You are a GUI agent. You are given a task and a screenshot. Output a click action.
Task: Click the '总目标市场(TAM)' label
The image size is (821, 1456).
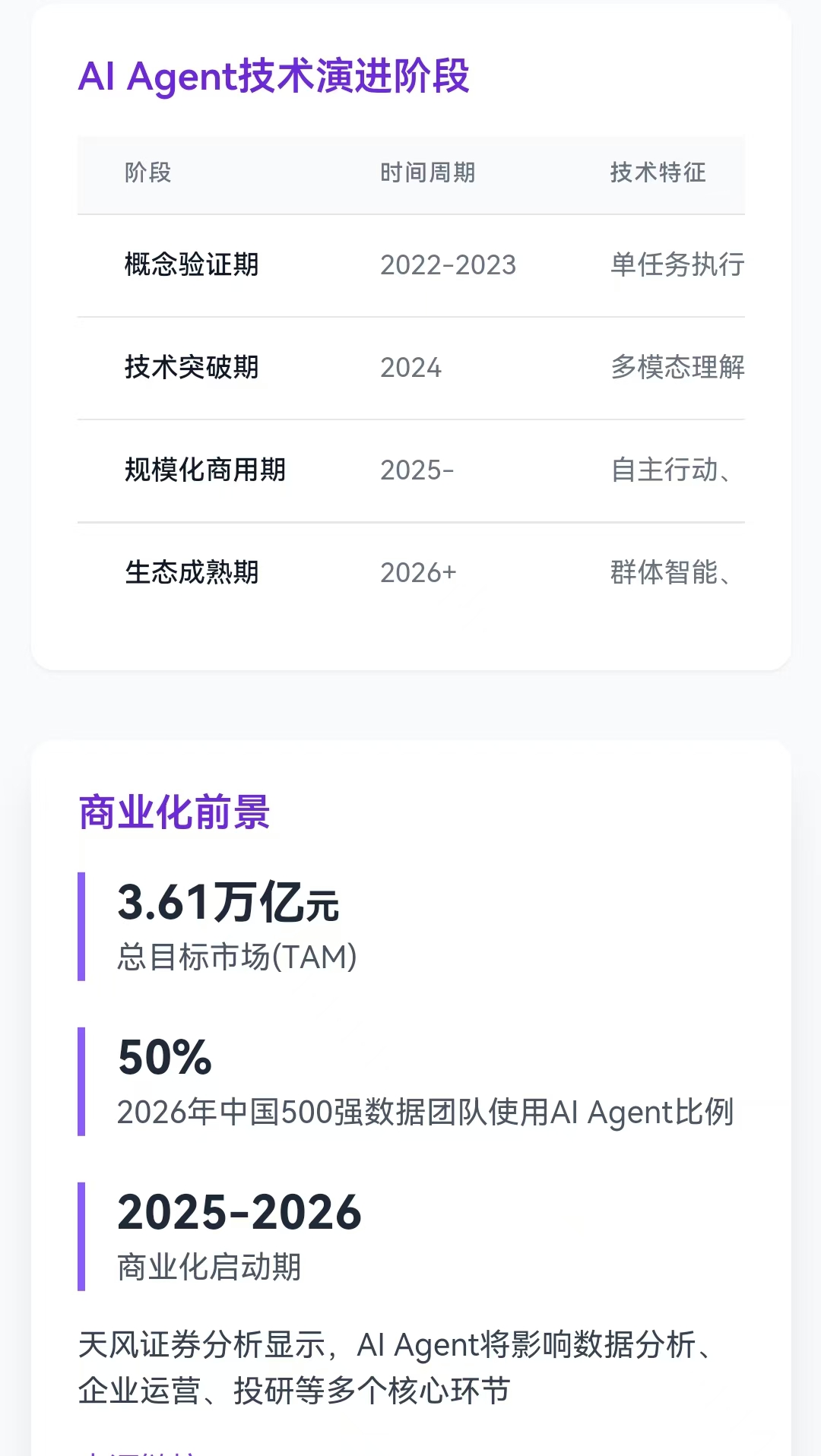pos(236,957)
